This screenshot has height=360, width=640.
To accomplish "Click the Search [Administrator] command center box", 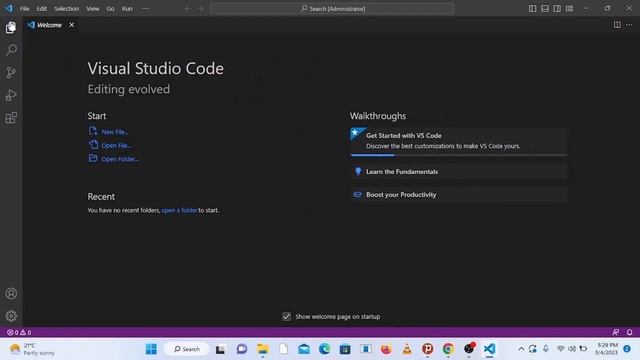I will pyautogui.click(x=332, y=9).
